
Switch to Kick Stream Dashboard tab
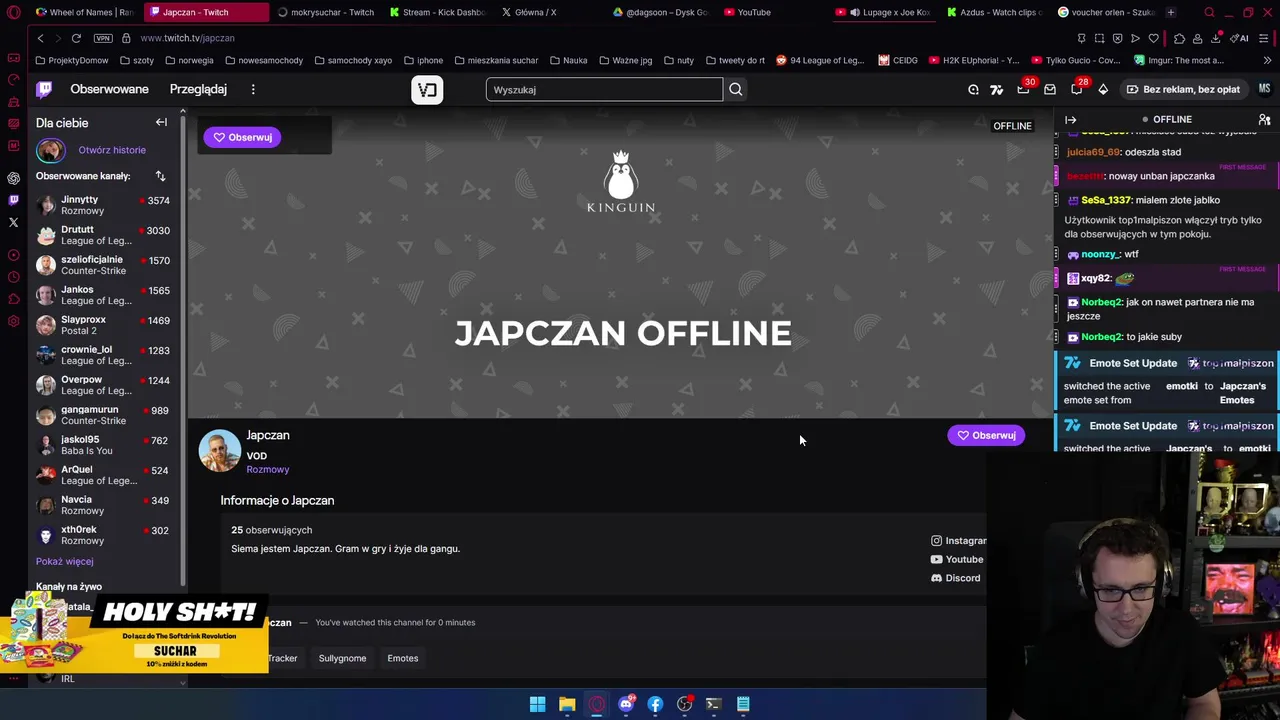[438, 12]
